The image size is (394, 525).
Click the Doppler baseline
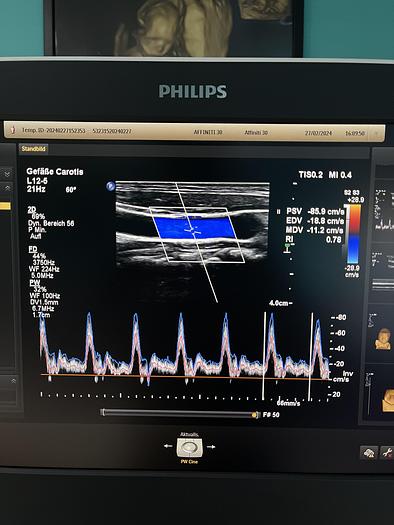click(x=185, y=377)
